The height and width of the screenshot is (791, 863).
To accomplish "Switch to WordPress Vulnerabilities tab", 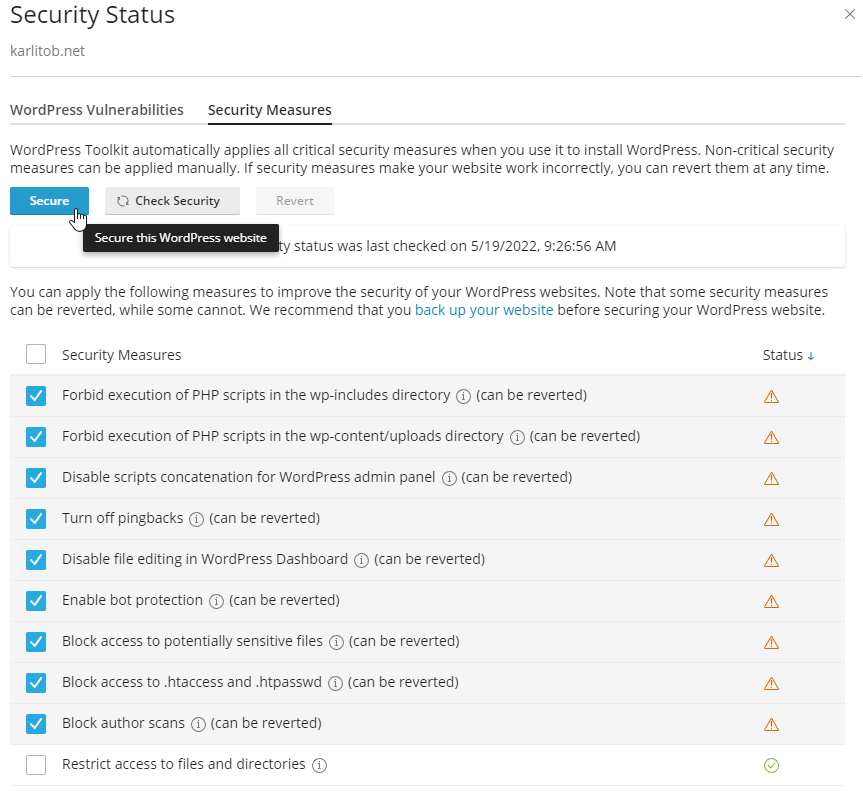I will click(96, 110).
